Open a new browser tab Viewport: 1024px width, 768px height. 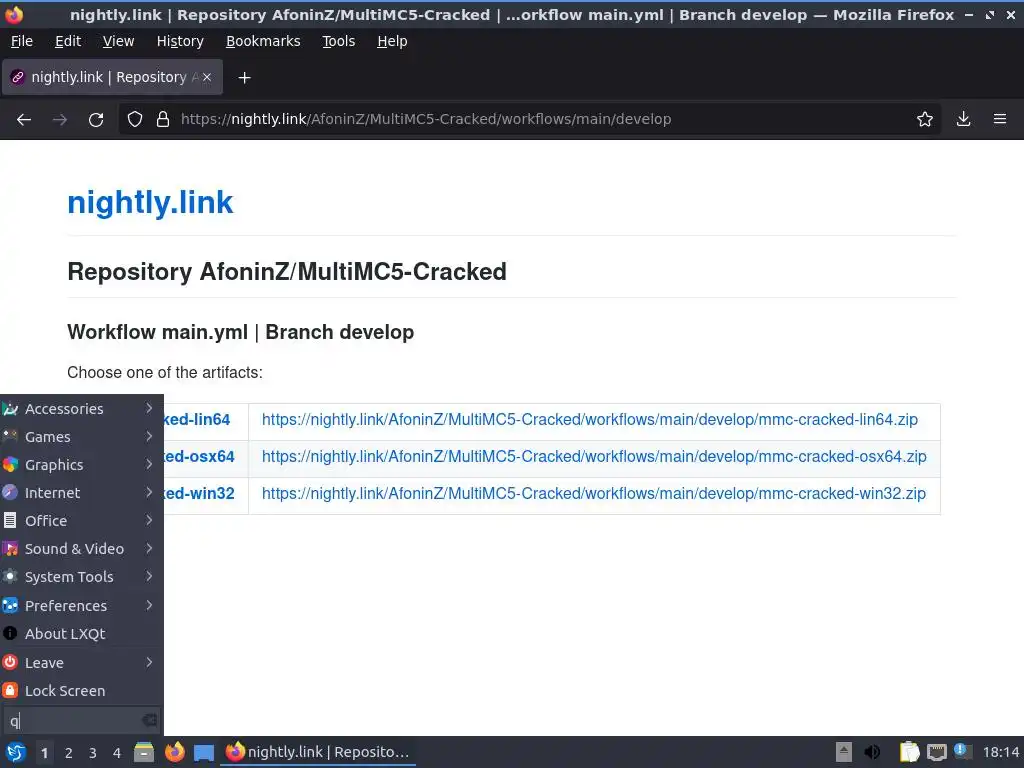(x=244, y=78)
